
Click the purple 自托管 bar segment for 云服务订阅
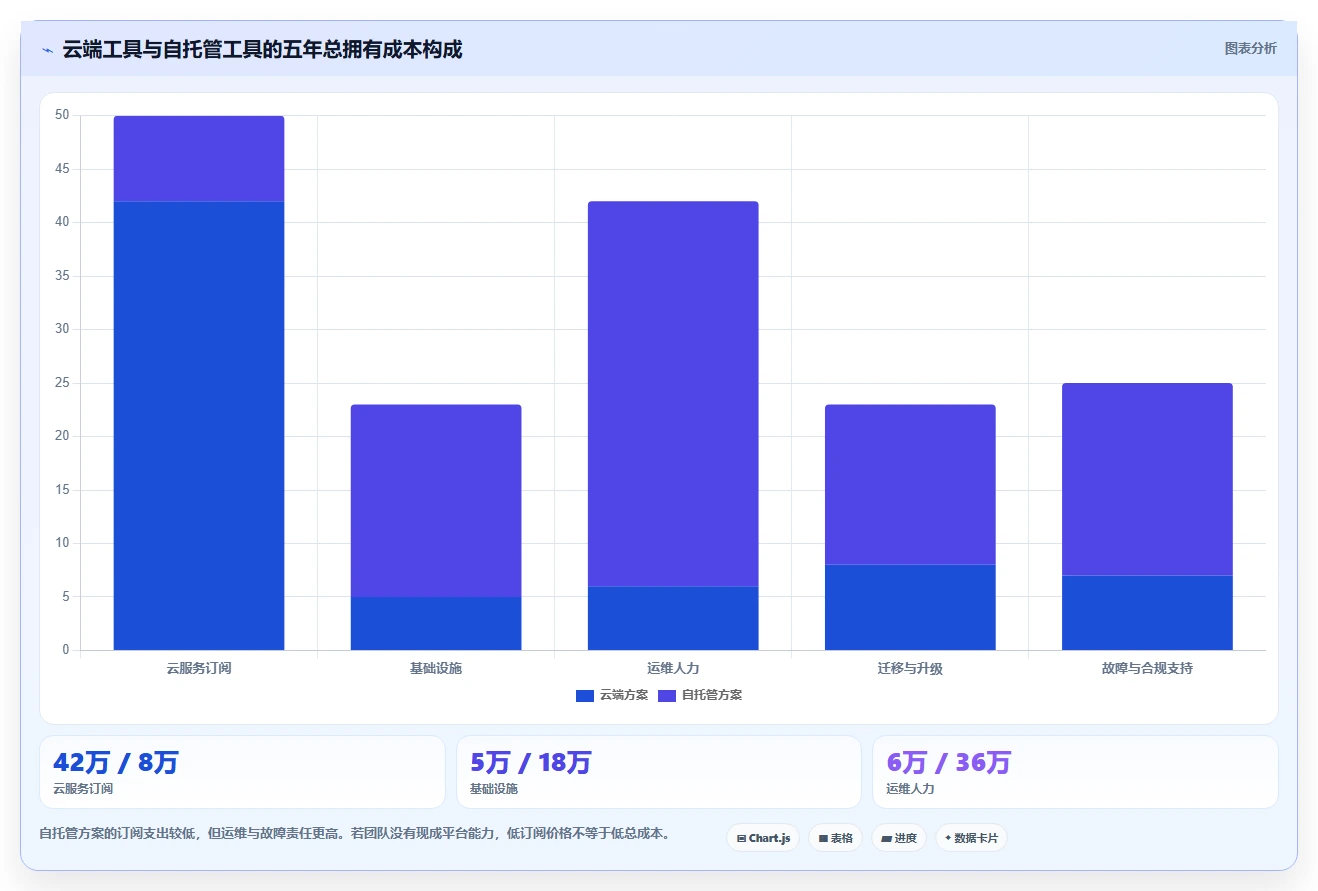[x=199, y=159]
